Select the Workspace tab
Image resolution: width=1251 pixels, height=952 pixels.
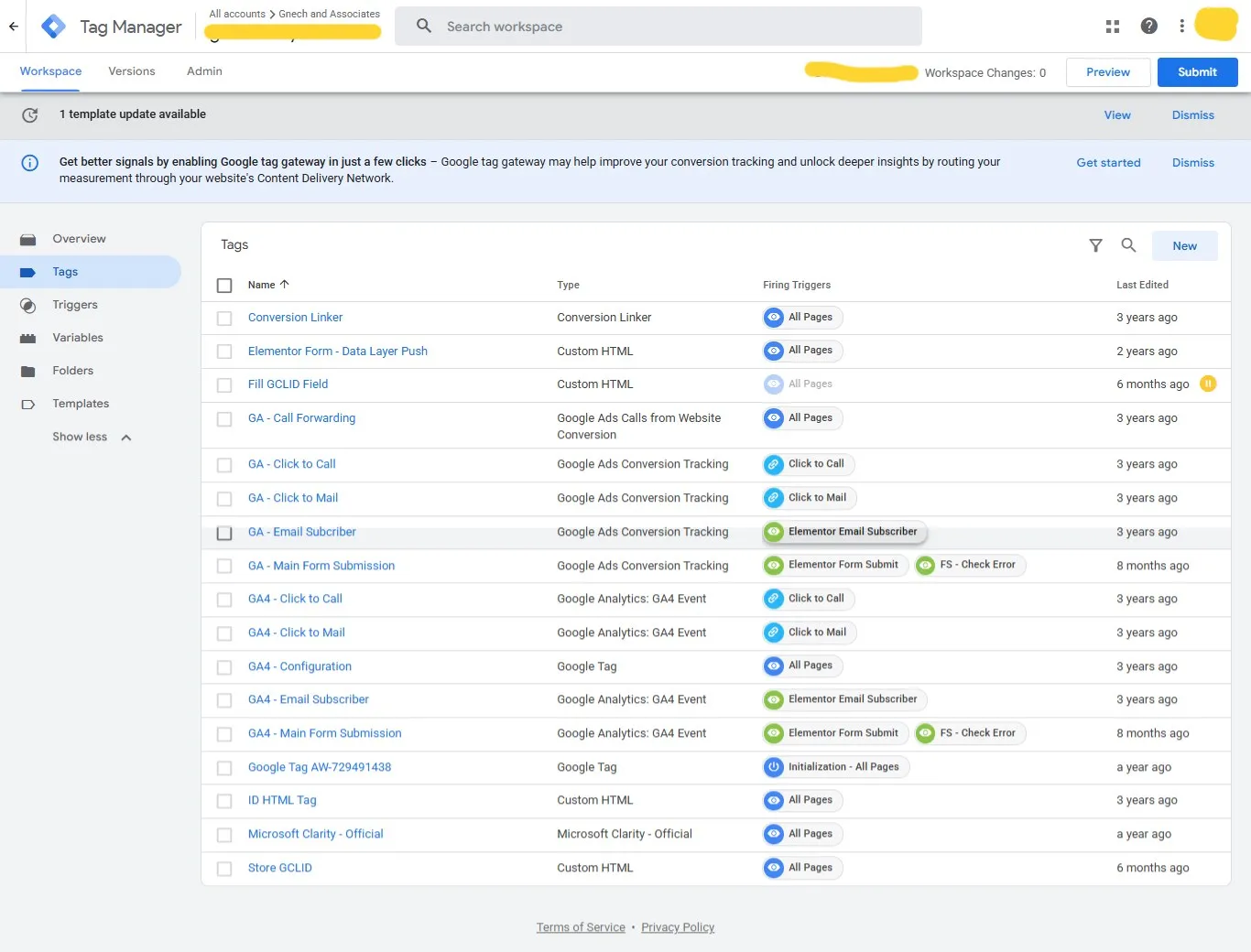point(50,71)
